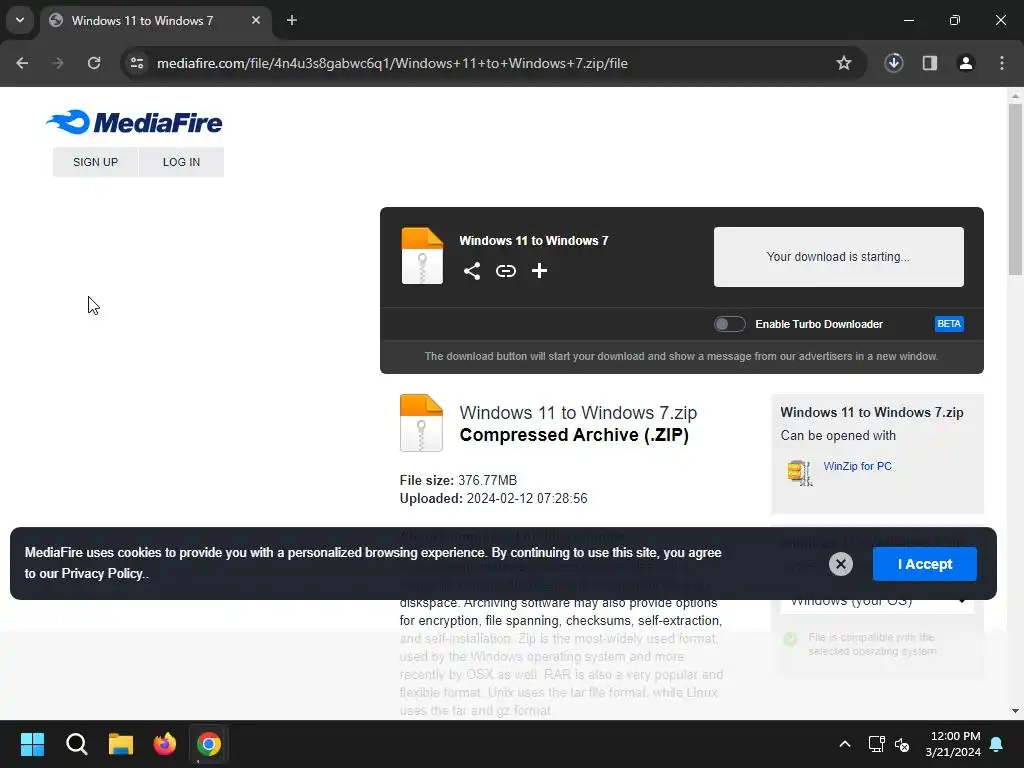Click the large zip icon beside Compressed Archive
1024x768 pixels.
click(x=421, y=423)
